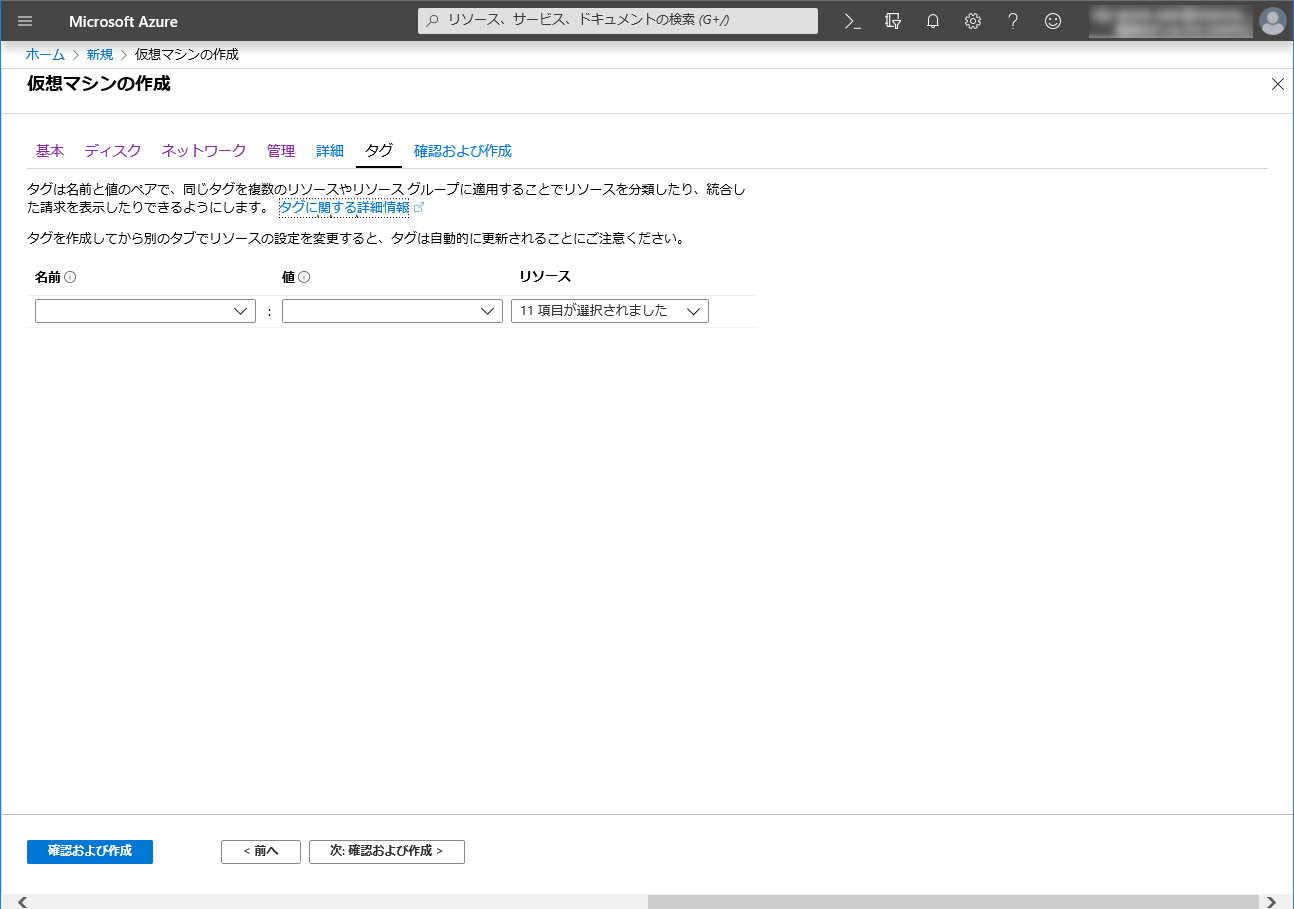Open タグに関する詳細情報 link
This screenshot has height=909, width=1294.
tap(344, 207)
